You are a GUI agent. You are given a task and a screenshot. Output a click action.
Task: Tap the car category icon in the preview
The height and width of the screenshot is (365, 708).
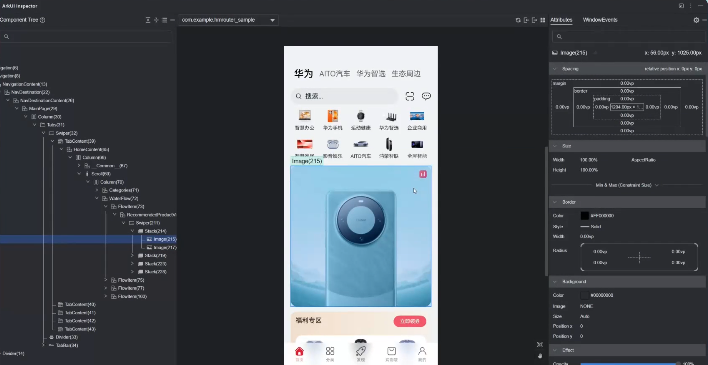click(360, 144)
